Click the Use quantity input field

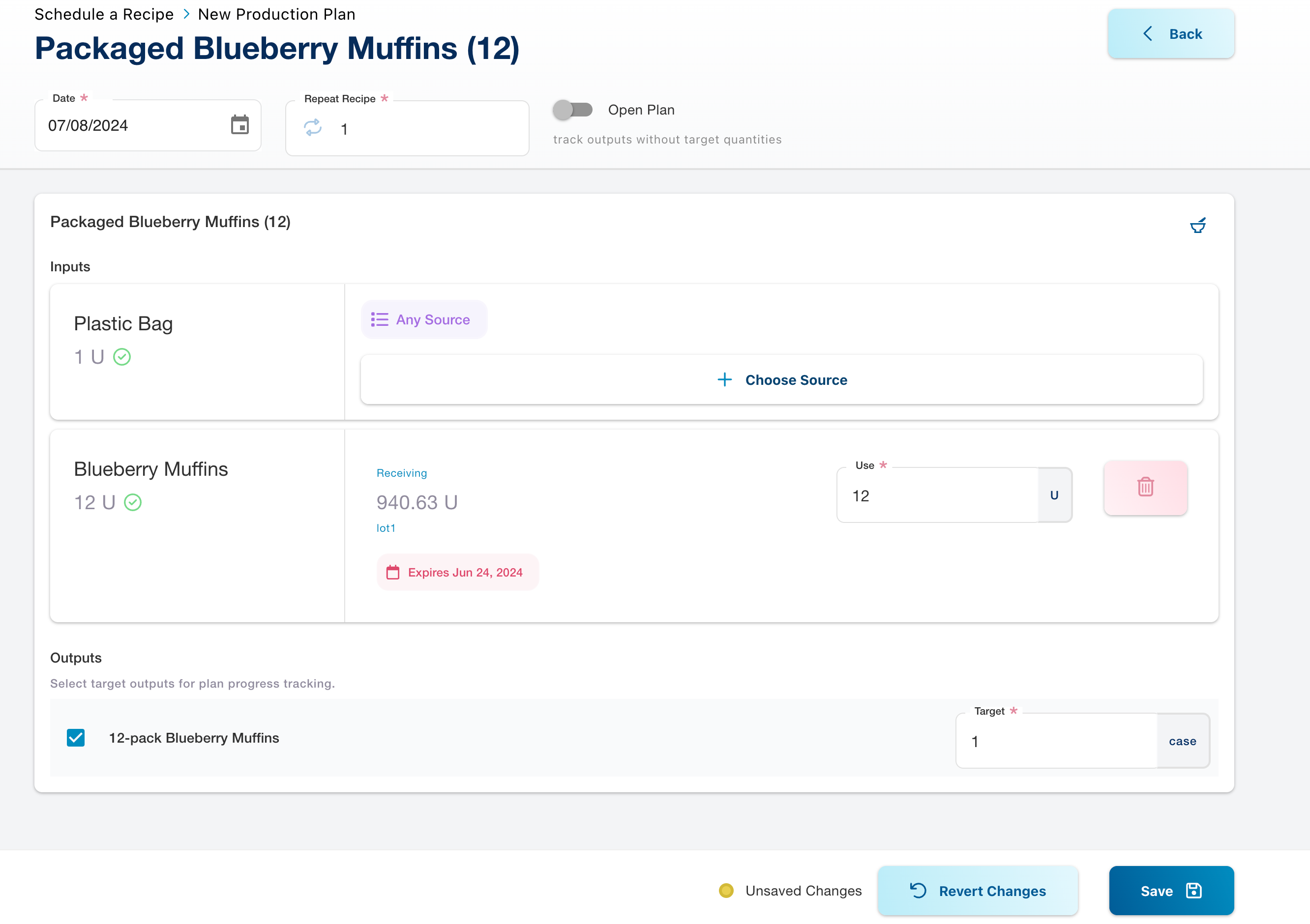click(x=937, y=495)
